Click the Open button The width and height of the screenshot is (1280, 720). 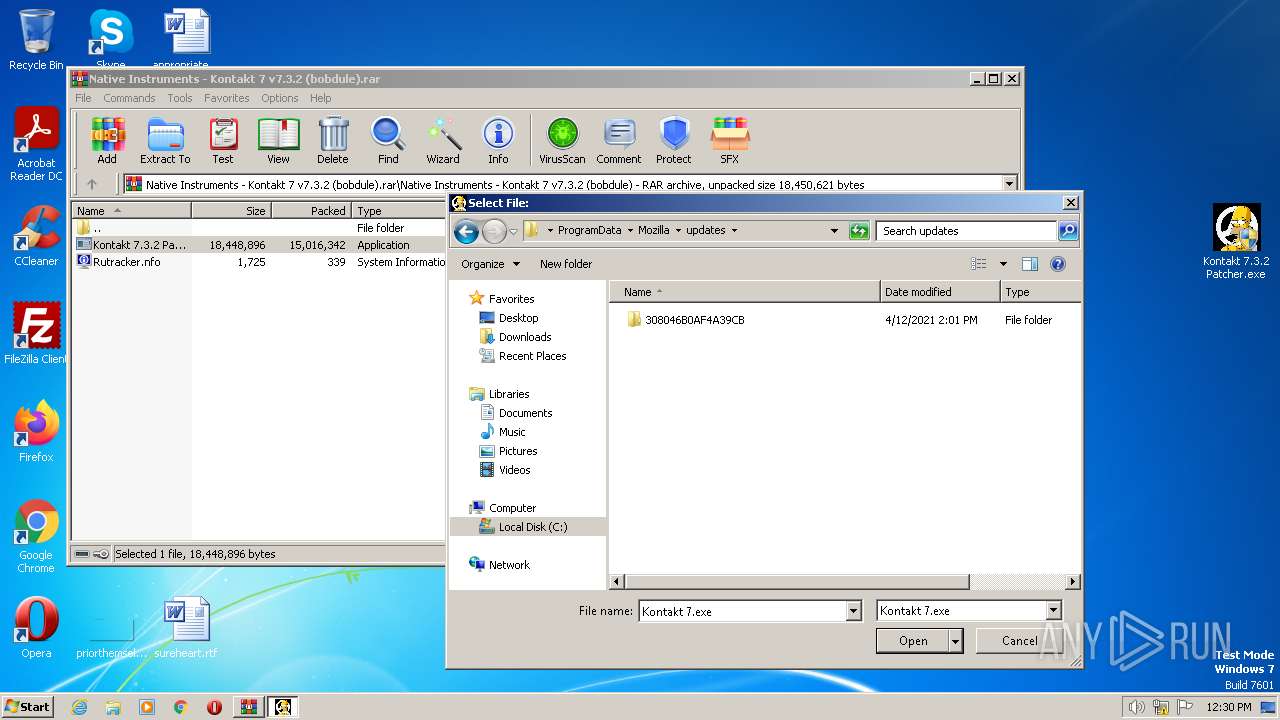(x=912, y=641)
